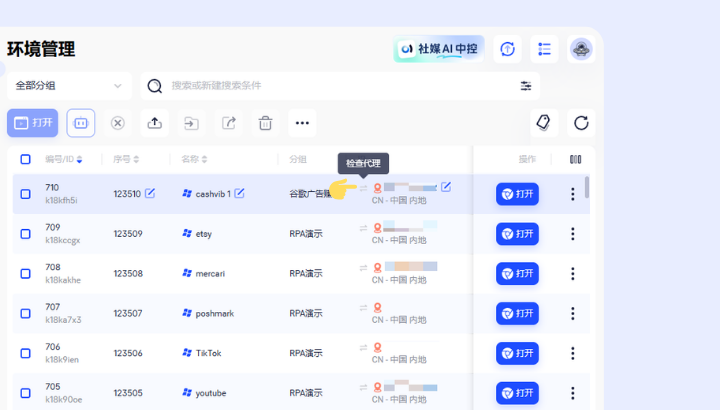Focus the 搜索或新建搜索条件 search field
720x410 pixels.
[340, 86]
